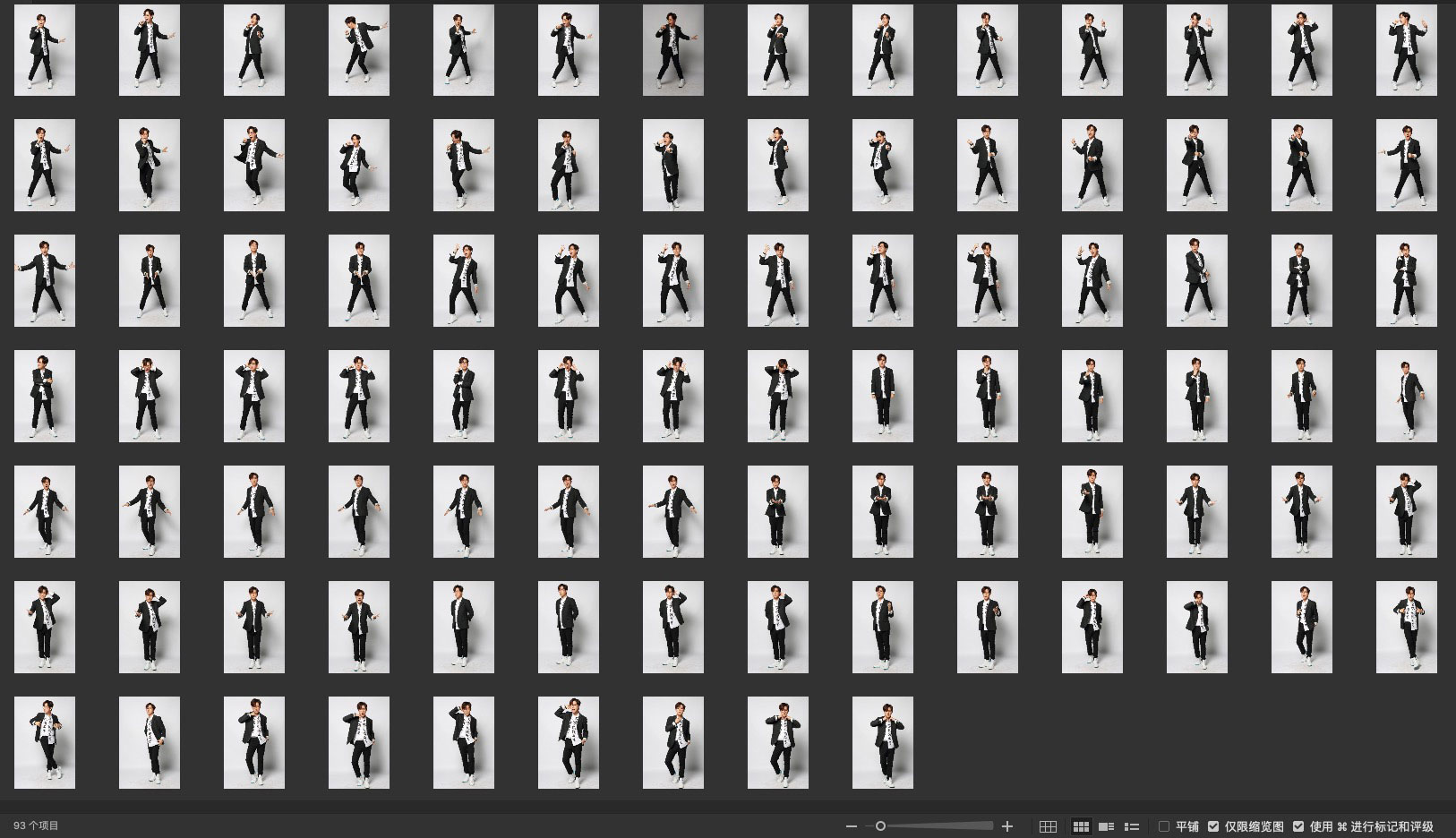Click the minus icon to shrink thumbnails
This screenshot has width=1456, height=838.
click(x=852, y=826)
